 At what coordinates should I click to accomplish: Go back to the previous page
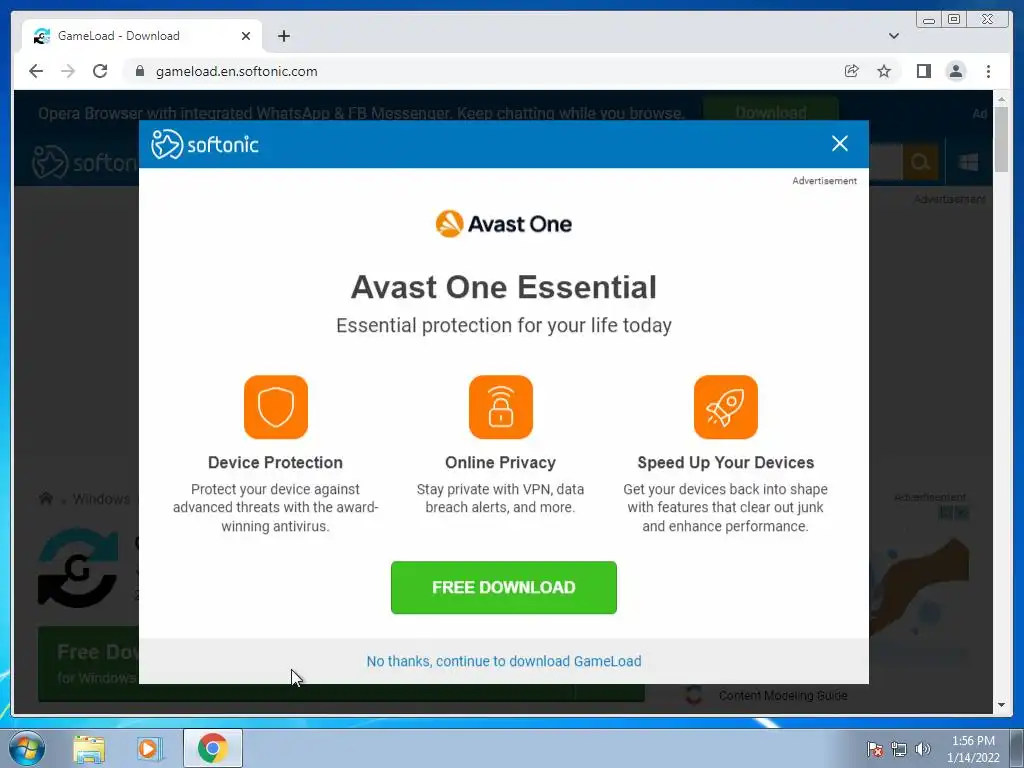pyautogui.click(x=36, y=71)
